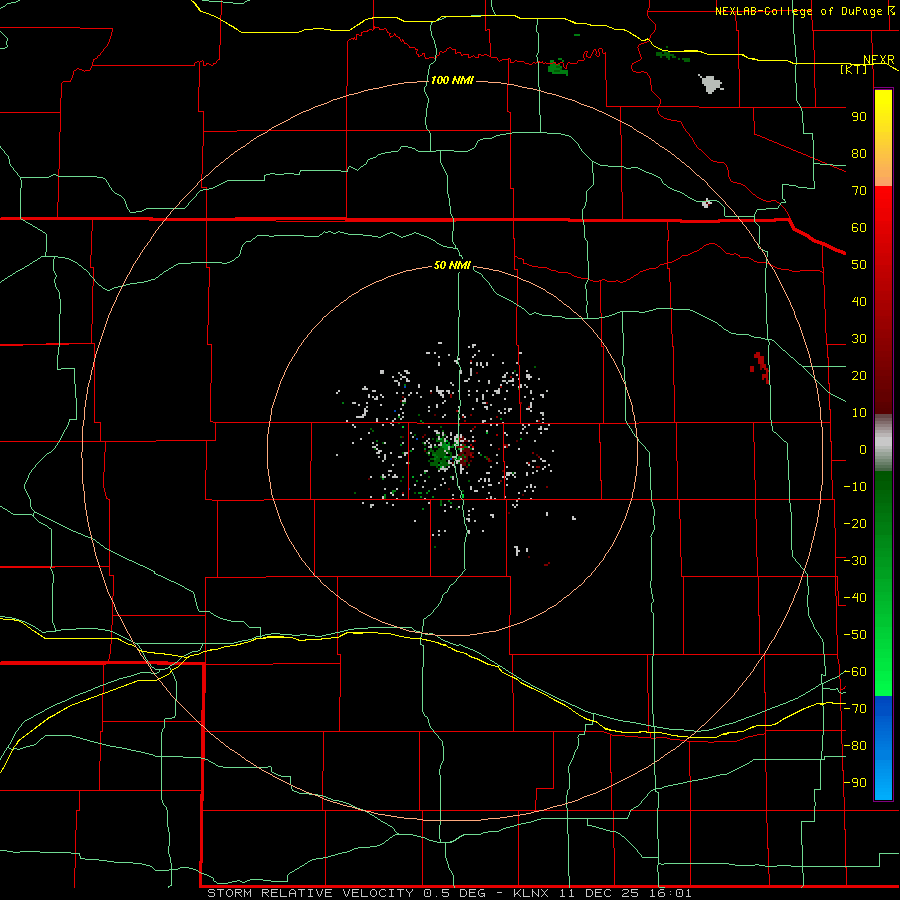
Task: Click the 30 value on velocity scale
Action: tap(859, 339)
